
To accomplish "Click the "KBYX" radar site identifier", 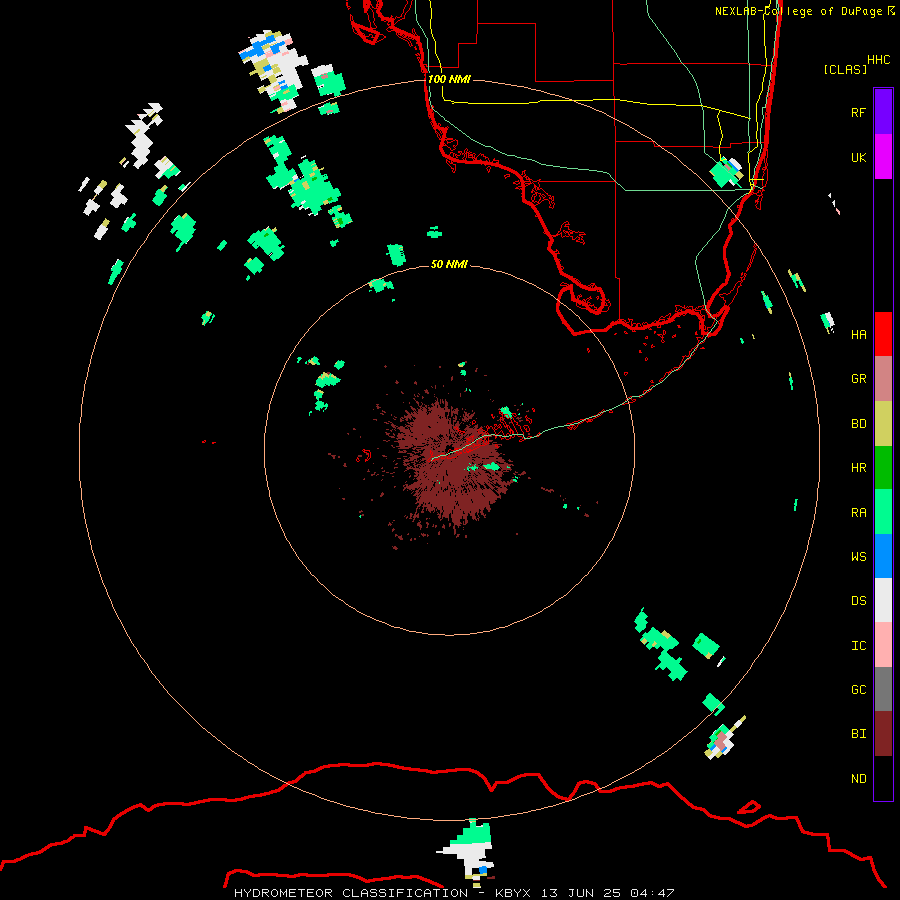I will pyautogui.click(x=513, y=893).
